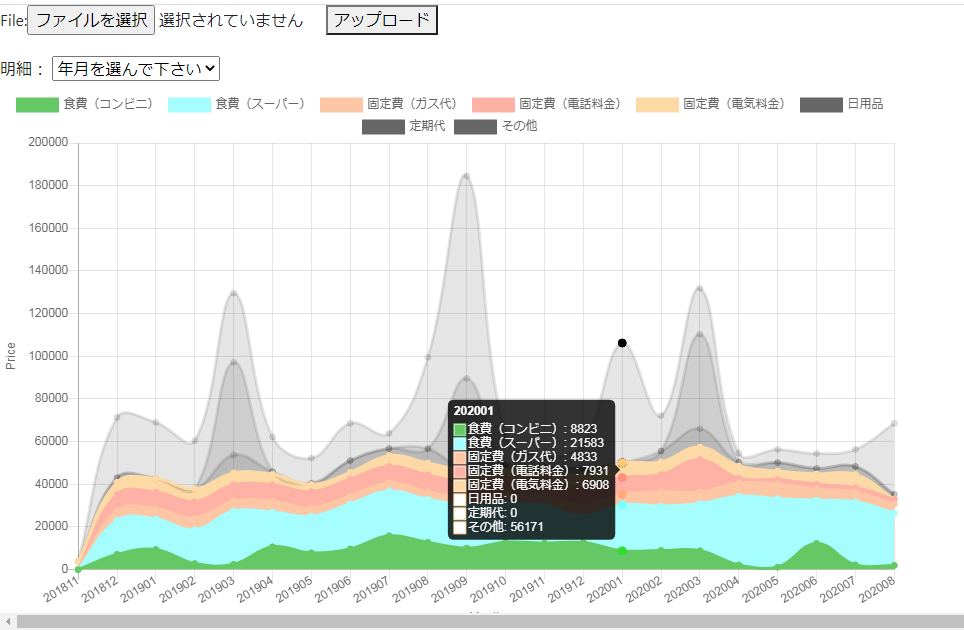Click the 201909 x-axis label
The height and width of the screenshot is (630, 964).
pos(449,589)
